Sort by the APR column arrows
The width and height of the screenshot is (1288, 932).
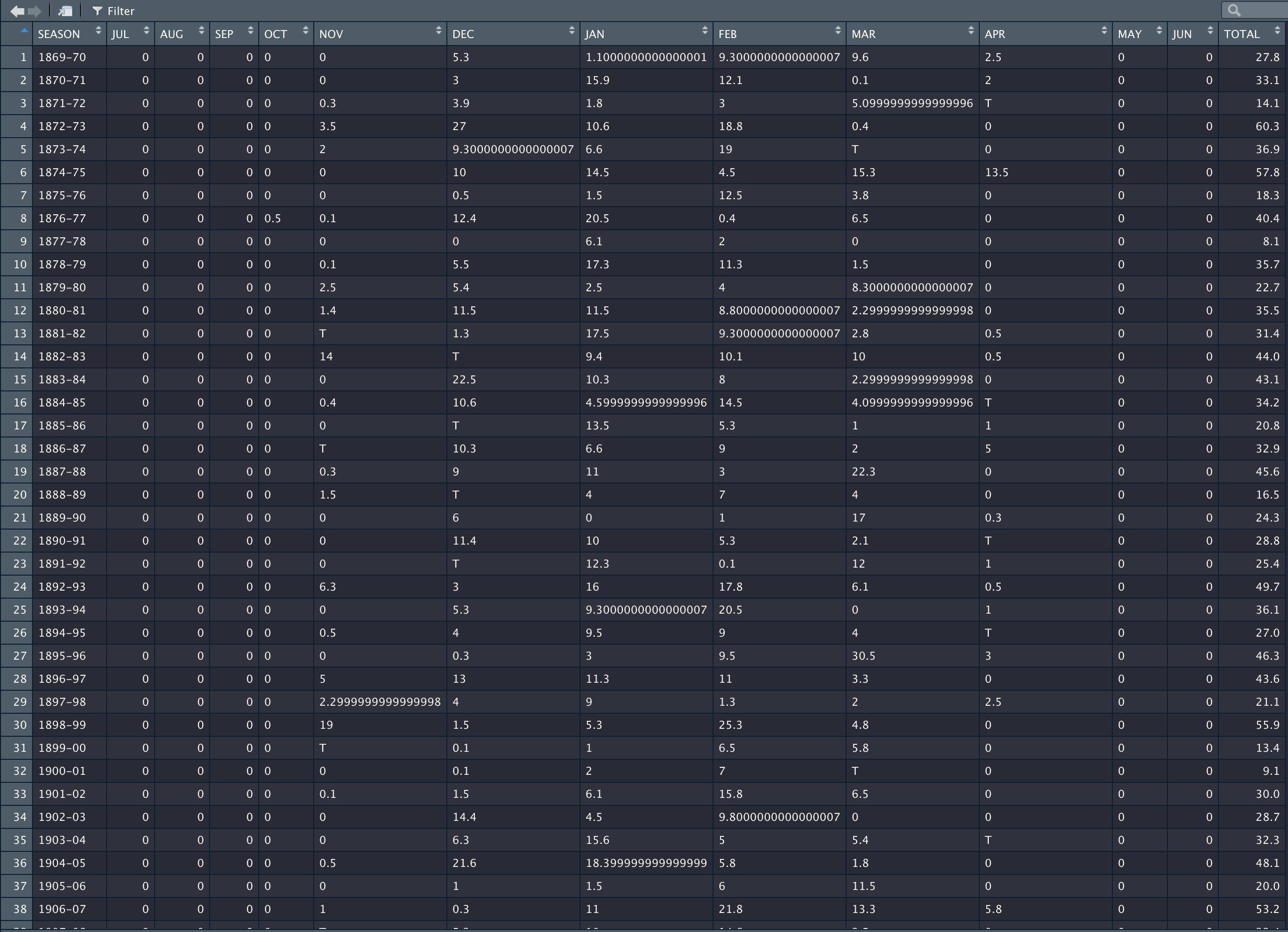1104,31
